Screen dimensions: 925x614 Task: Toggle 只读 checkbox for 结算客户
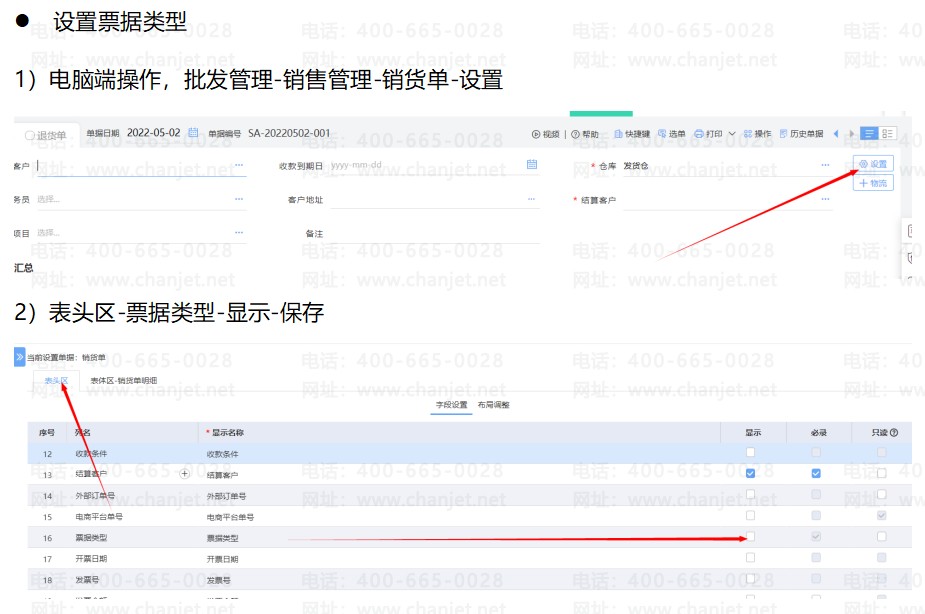[881, 473]
